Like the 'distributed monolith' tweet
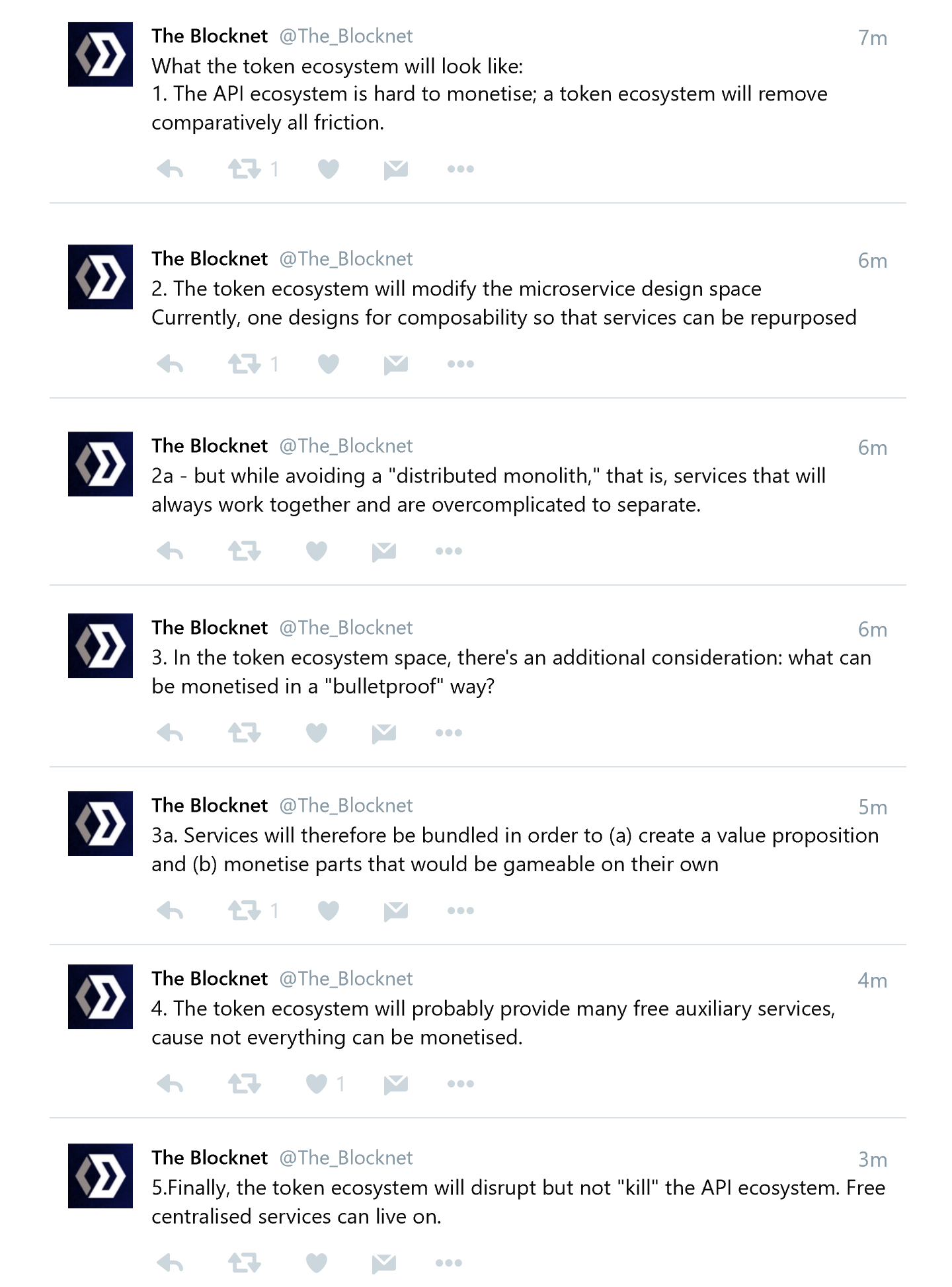952x1287 pixels. point(317,551)
